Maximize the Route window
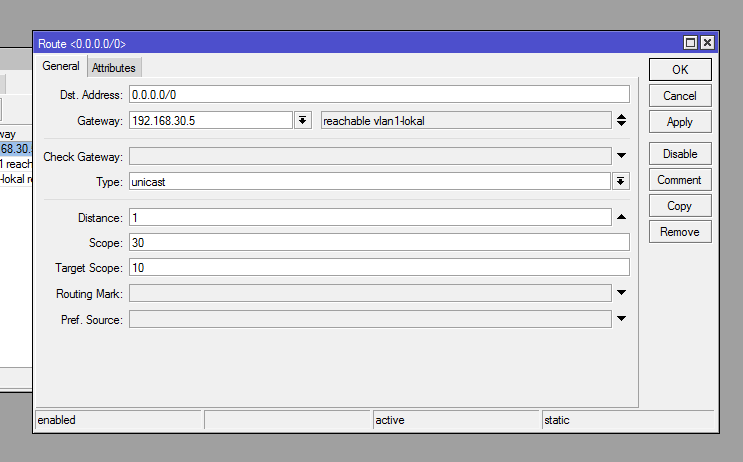 point(690,43)
